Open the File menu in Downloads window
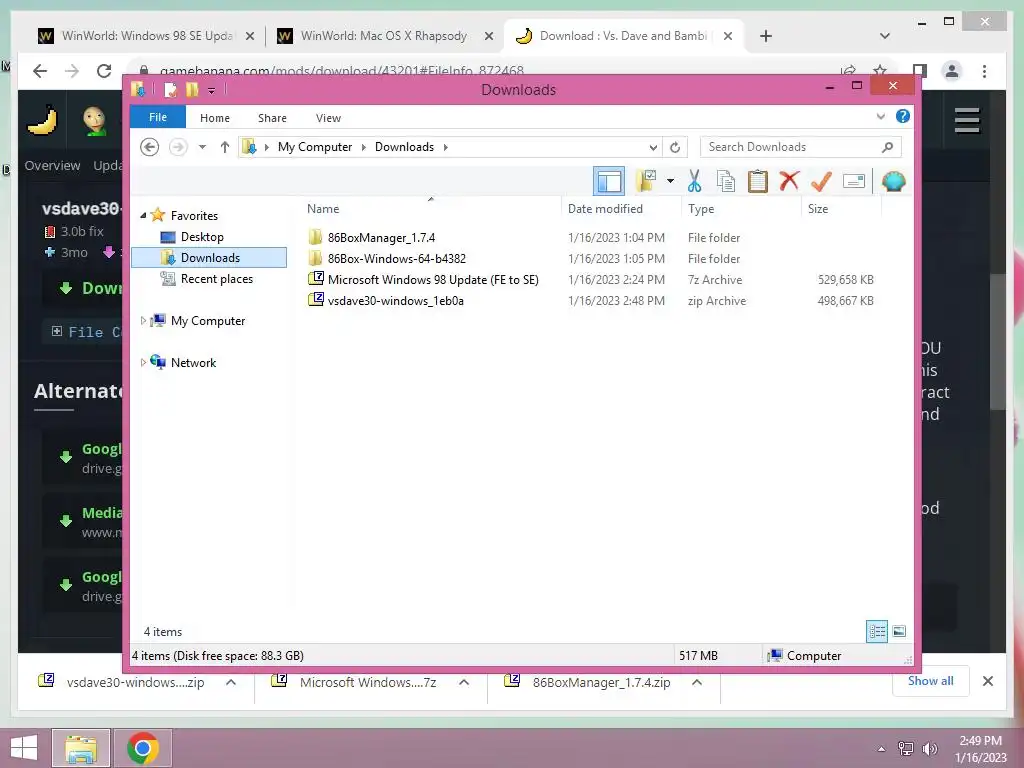Screen dimensions: 1024x768 click(158, 118)
